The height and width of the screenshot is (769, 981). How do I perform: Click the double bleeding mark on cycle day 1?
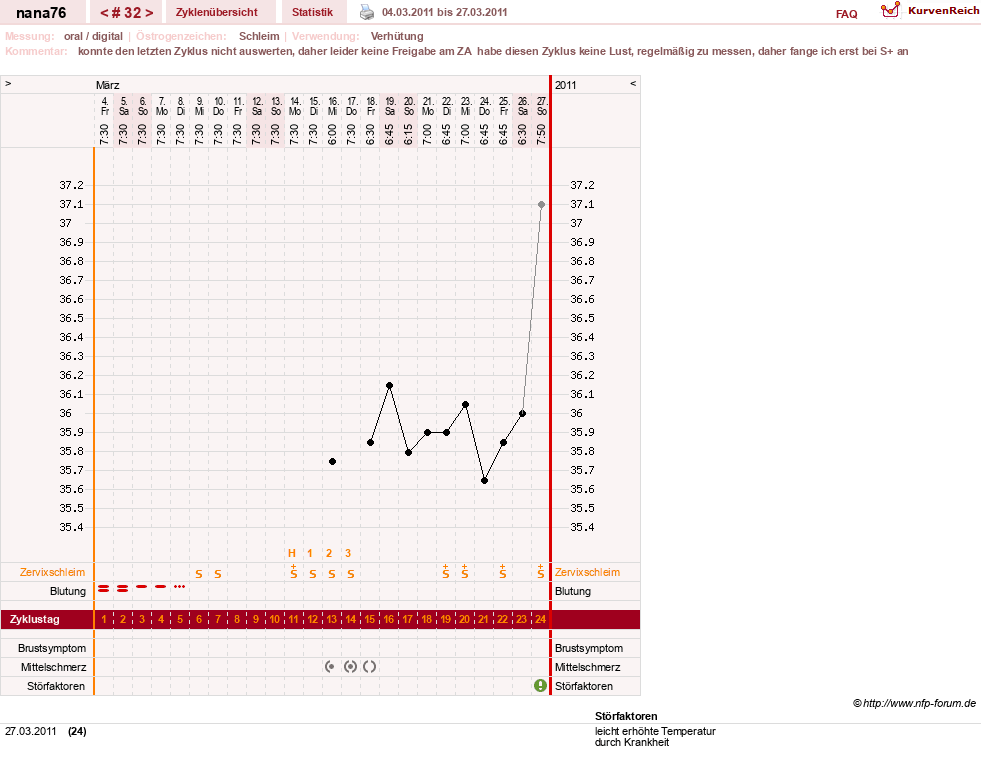click(104, 588)
